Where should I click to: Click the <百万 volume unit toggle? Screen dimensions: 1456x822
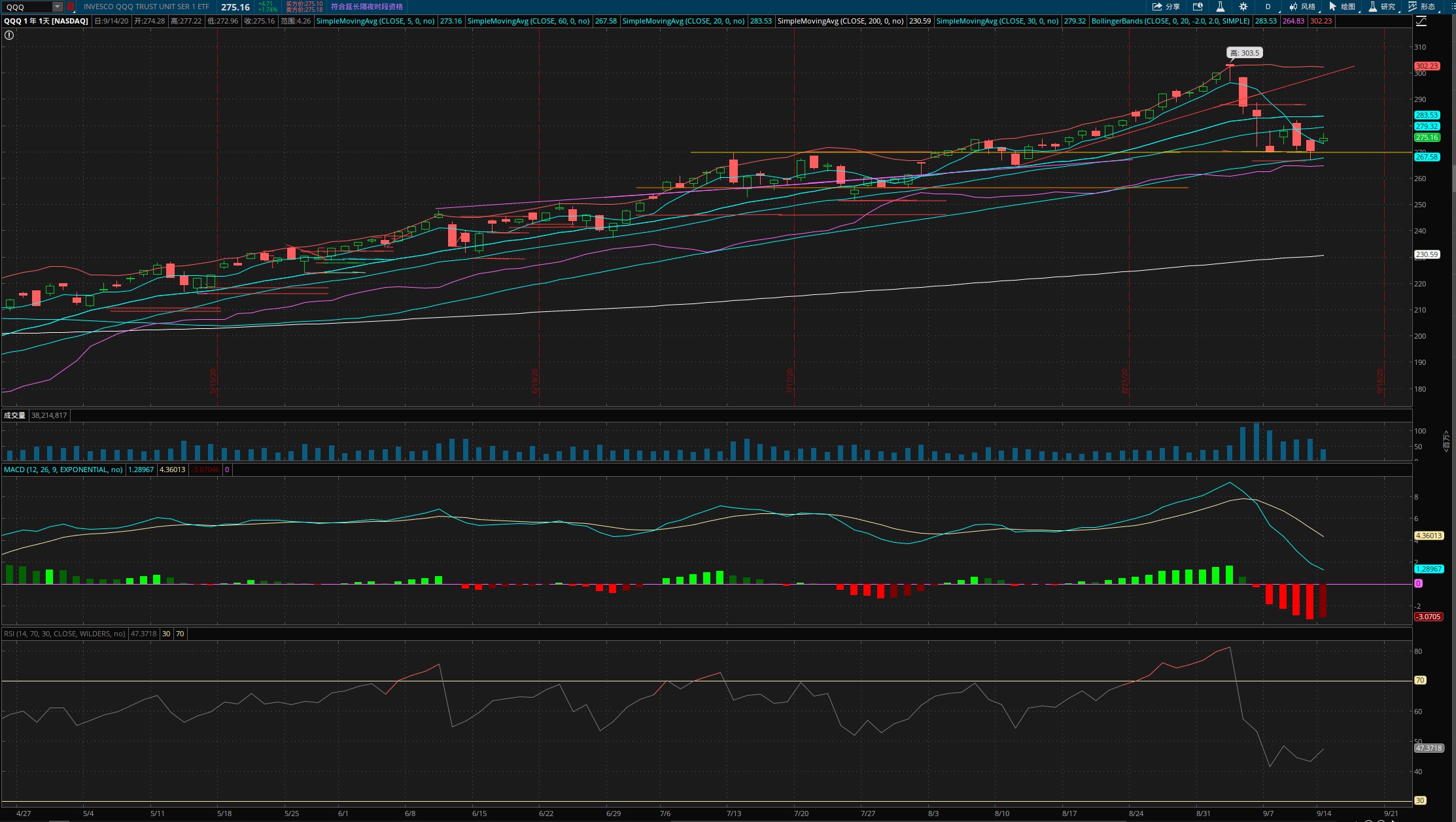(1446, 441)
